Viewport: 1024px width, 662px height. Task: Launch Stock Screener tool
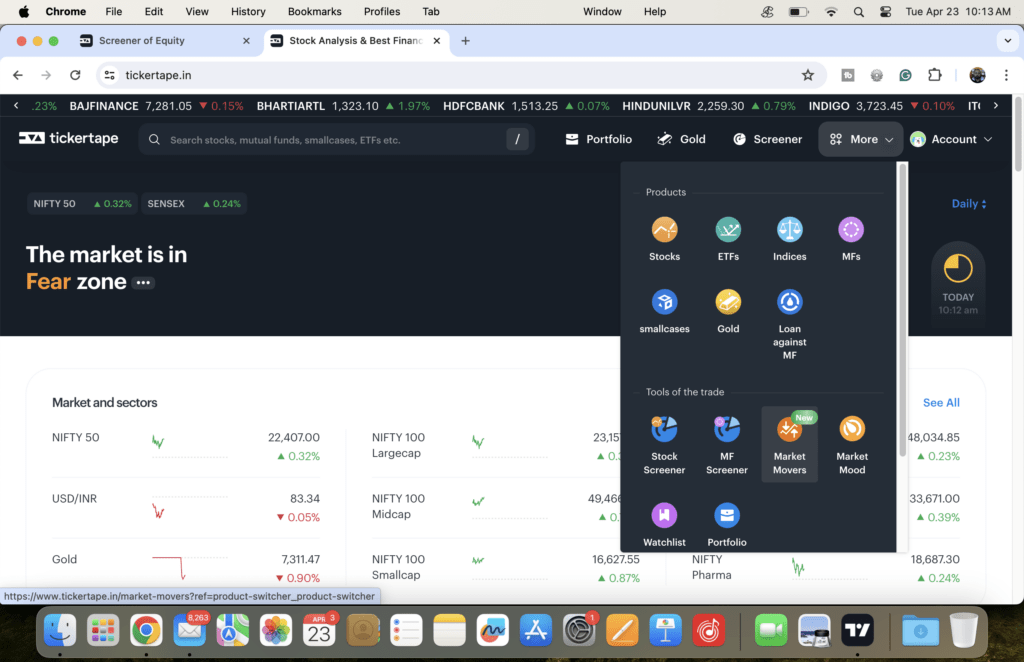point(664,445)
